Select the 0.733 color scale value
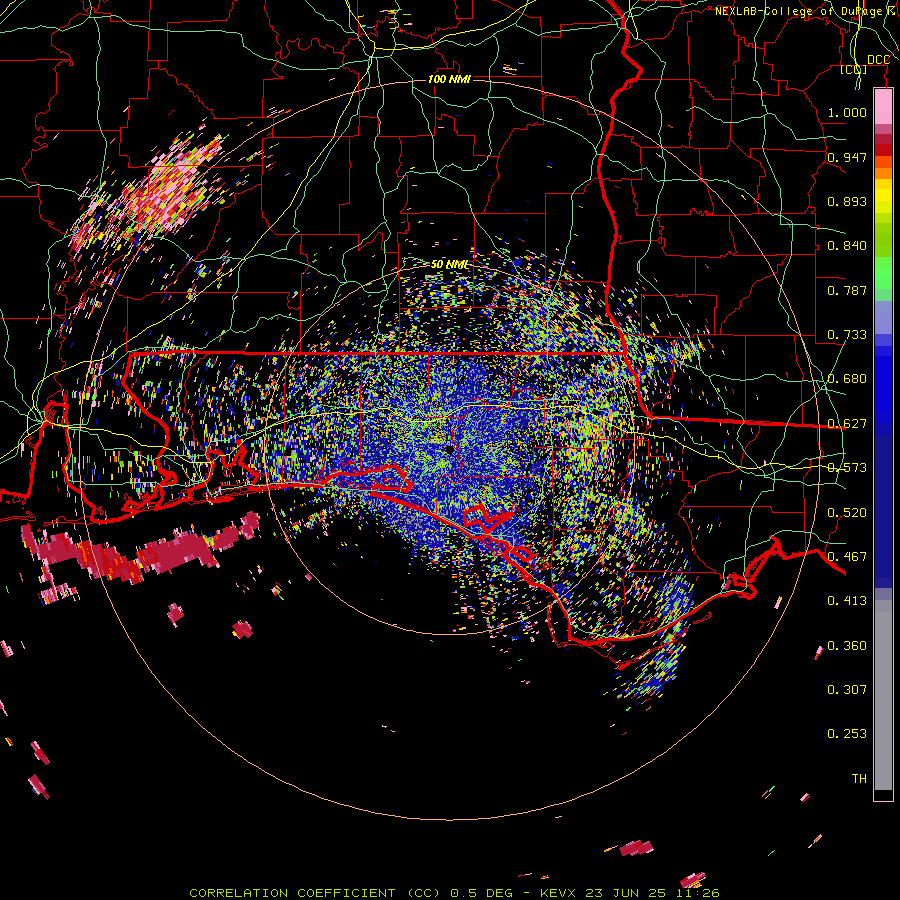This screenshot has height=900, width=900. point(847,335)
